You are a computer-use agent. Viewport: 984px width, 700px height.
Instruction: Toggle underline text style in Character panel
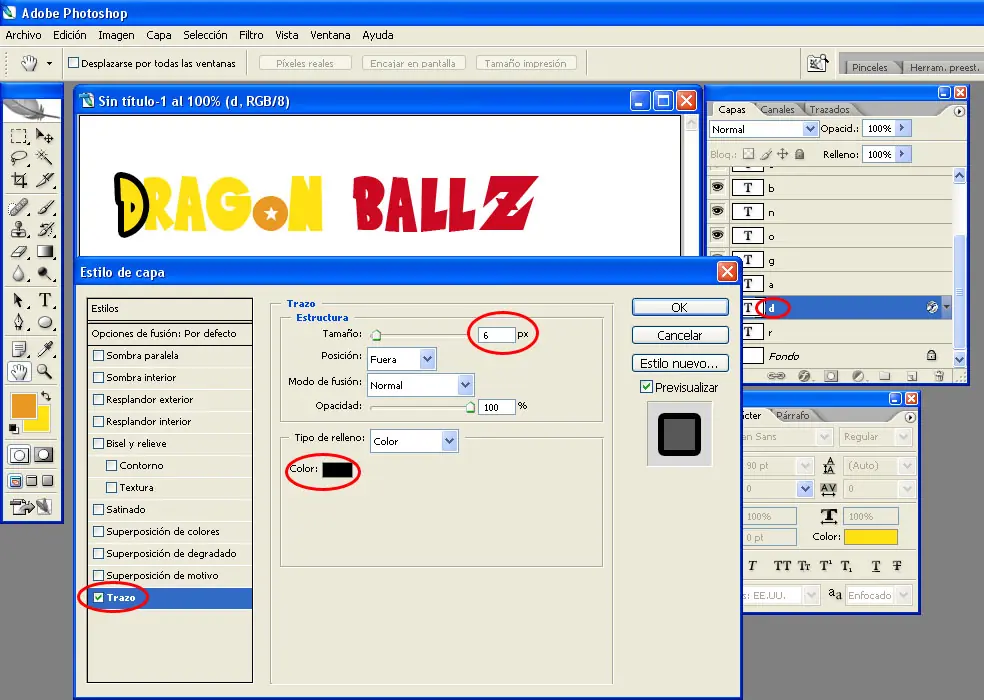[876, 566]
